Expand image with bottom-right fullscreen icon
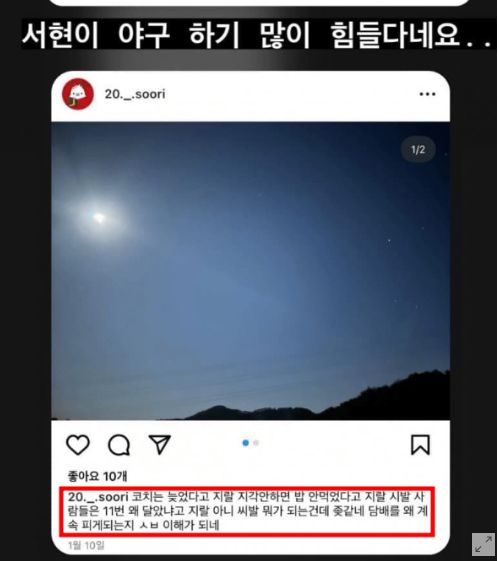Screen dimensions: 499x561 click(x=483, y=544)
